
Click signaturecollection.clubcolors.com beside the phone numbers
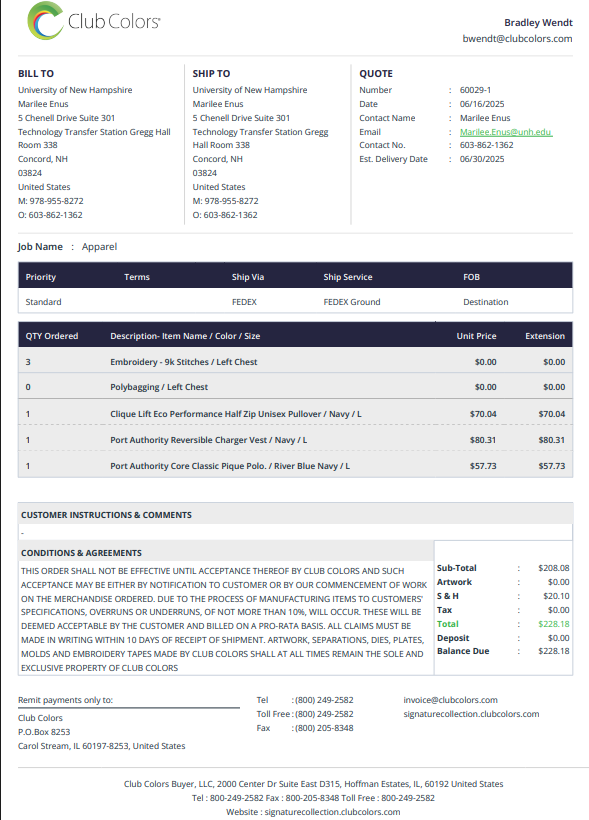[x=471, y=714]
